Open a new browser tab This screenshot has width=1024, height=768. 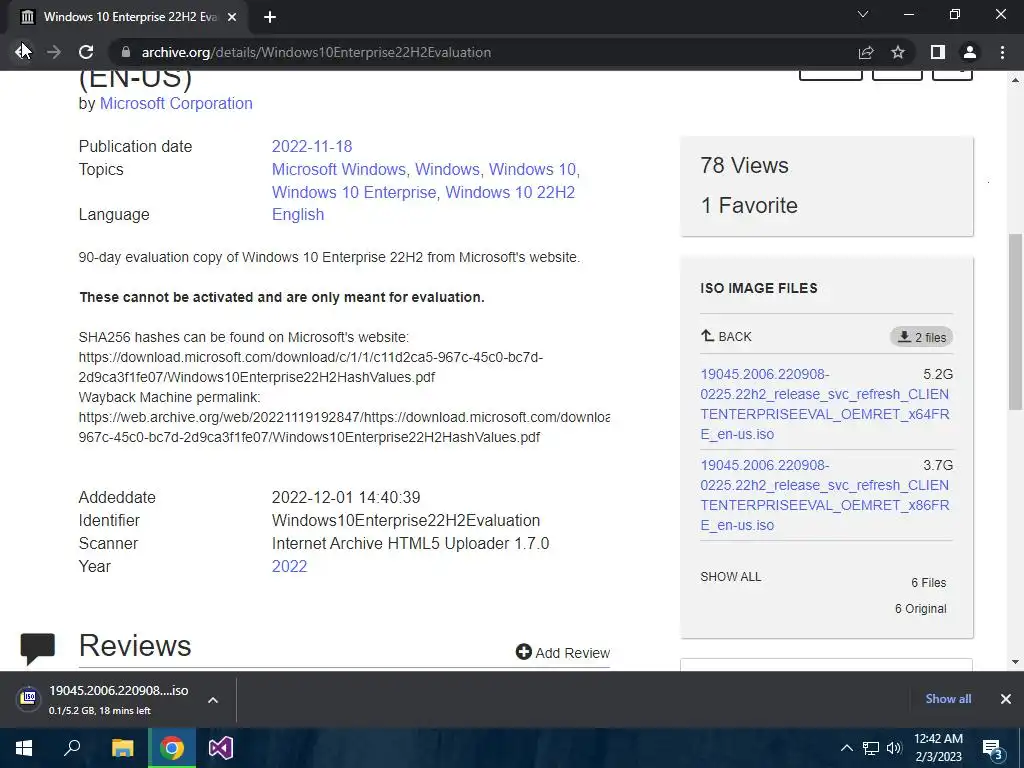point(270,17)
